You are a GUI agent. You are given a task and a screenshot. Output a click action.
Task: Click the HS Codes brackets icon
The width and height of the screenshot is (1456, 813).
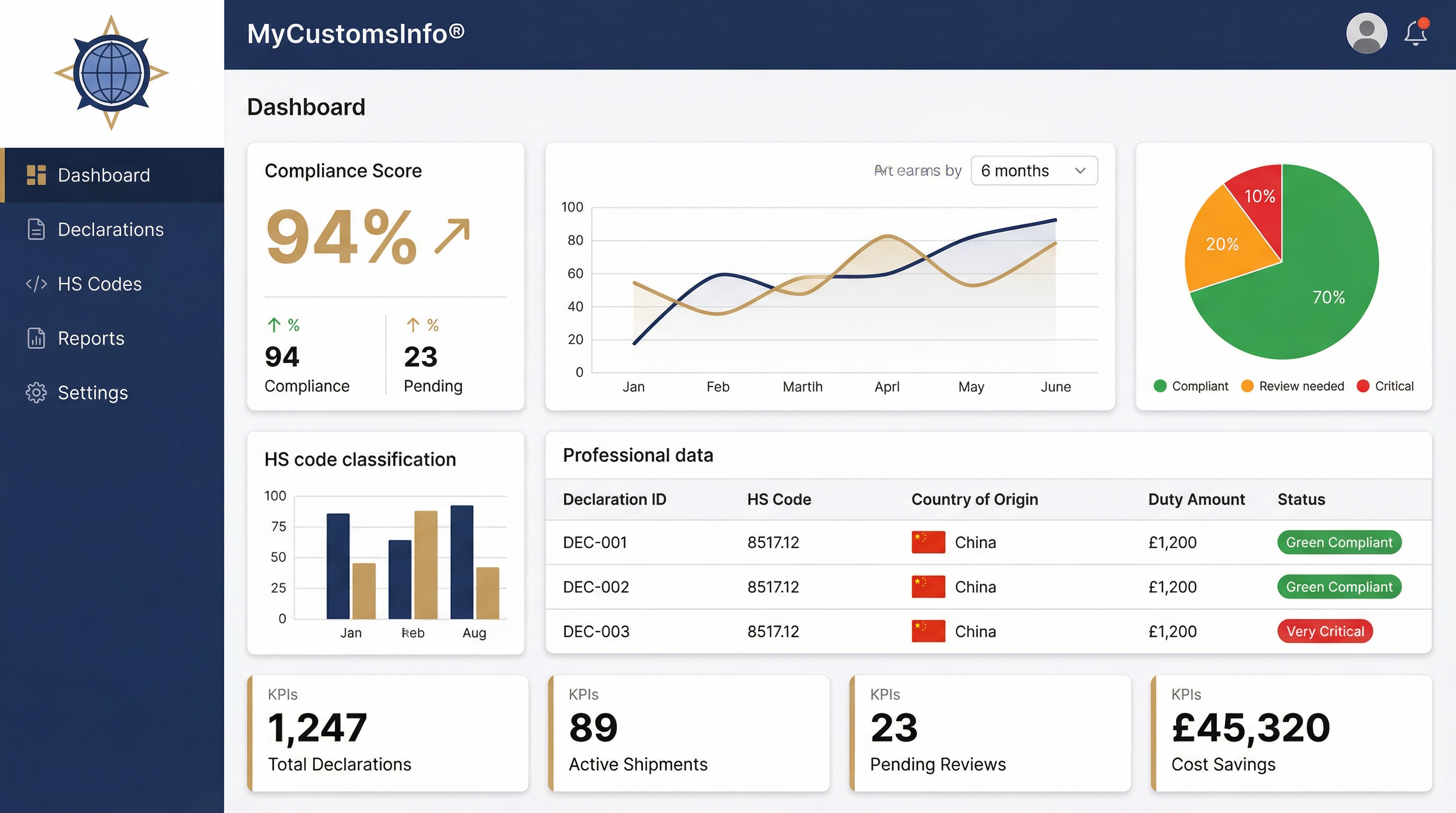tap(36, 284)
